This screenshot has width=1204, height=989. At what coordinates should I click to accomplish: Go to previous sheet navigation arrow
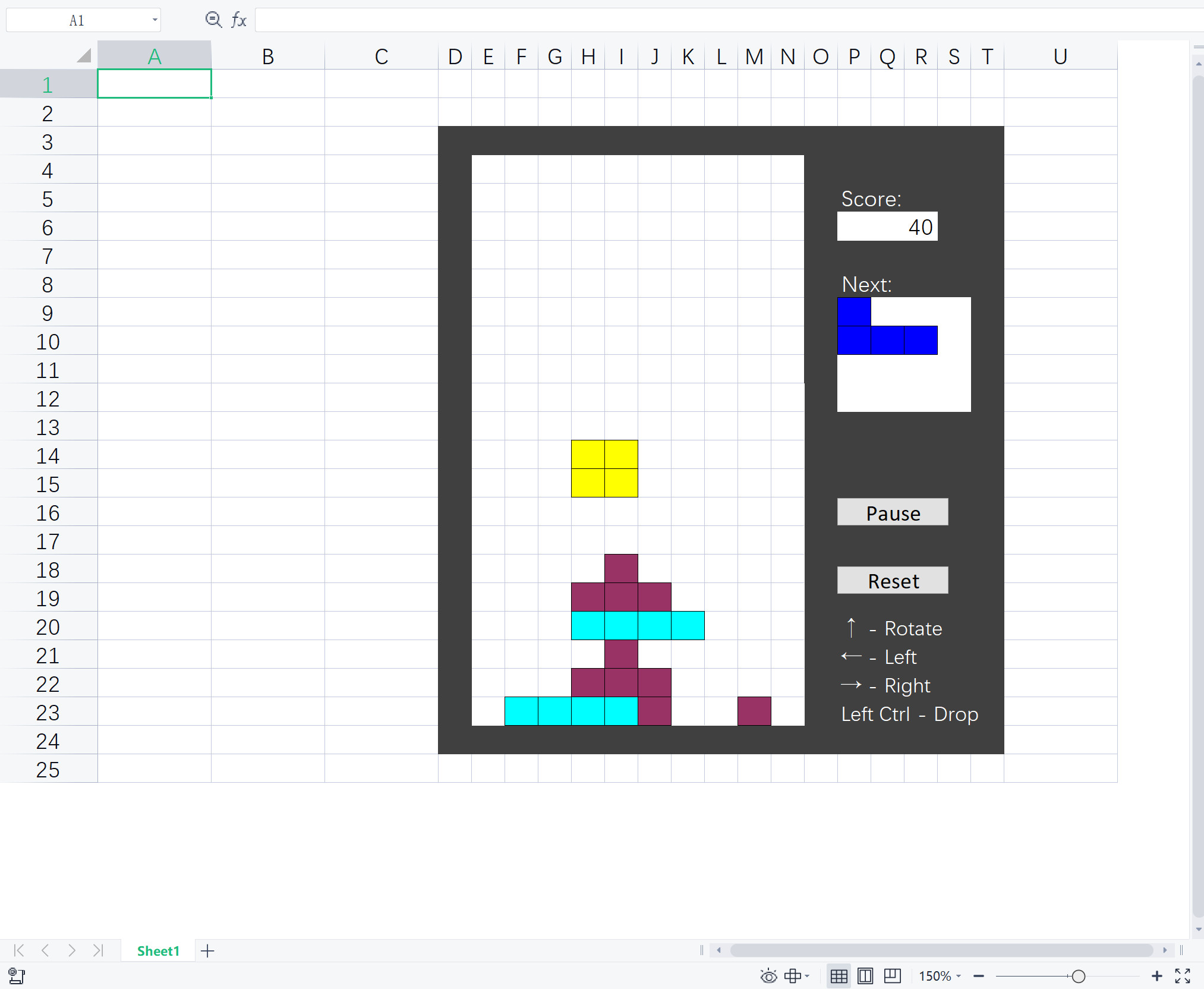tap(45, 950)
